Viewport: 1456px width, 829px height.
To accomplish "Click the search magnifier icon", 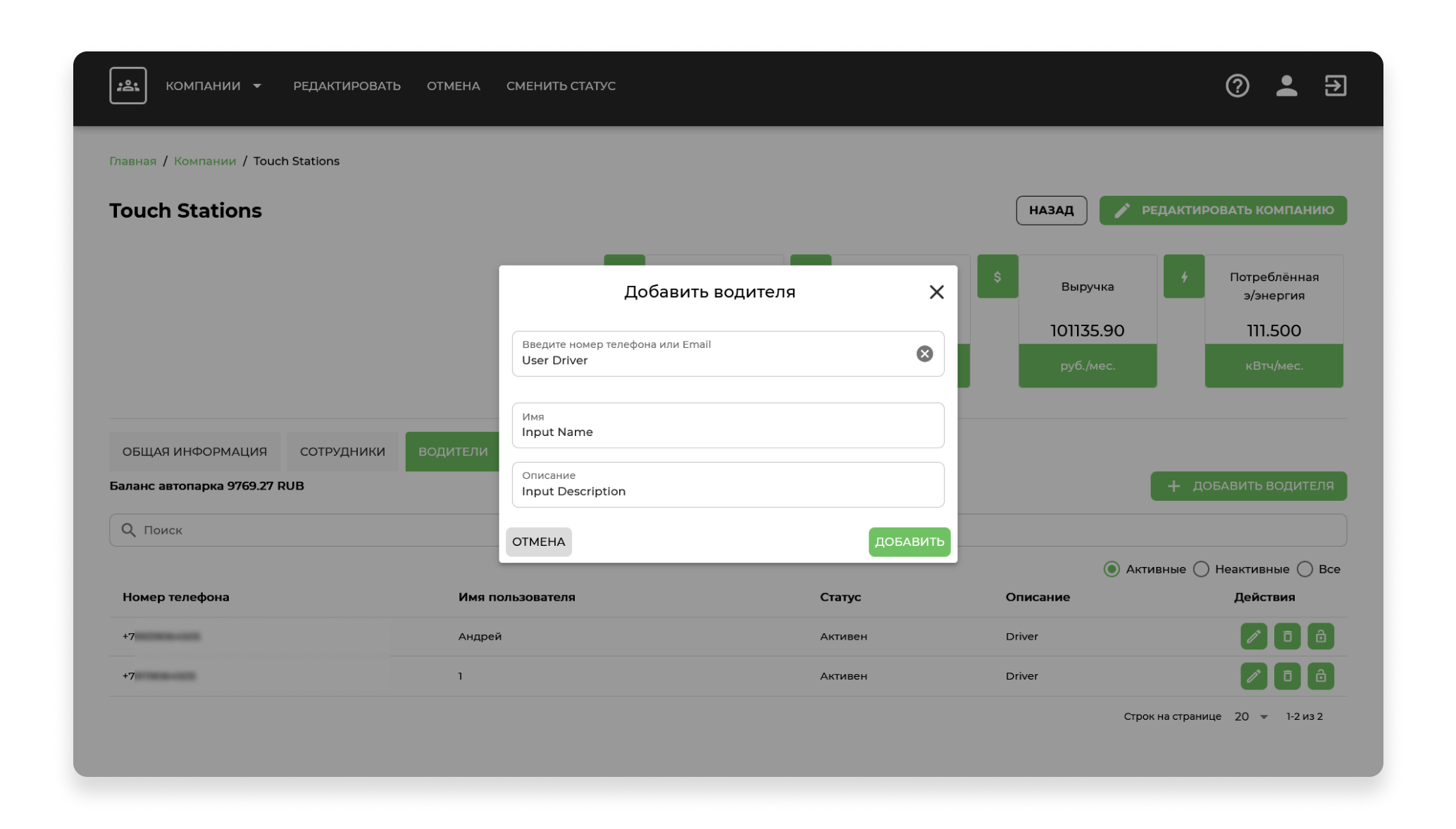I will click(128, 530).
